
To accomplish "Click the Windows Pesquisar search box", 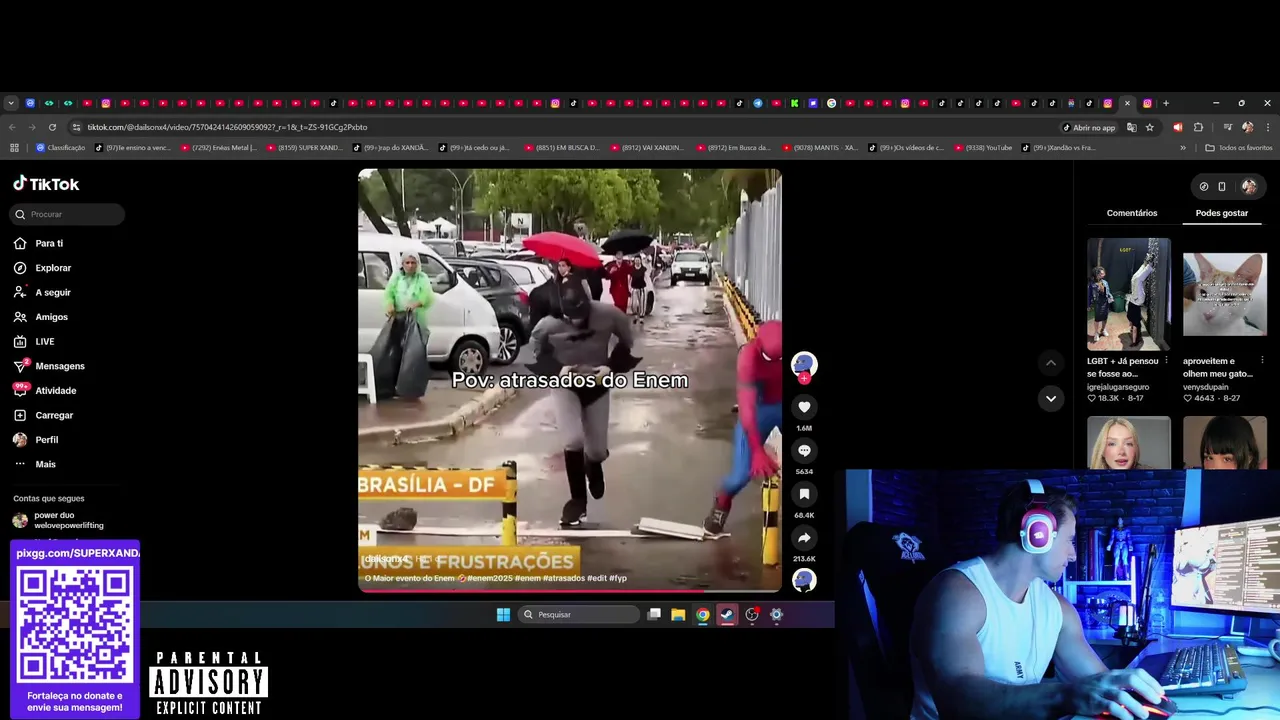I will click(x=579, y=615).
